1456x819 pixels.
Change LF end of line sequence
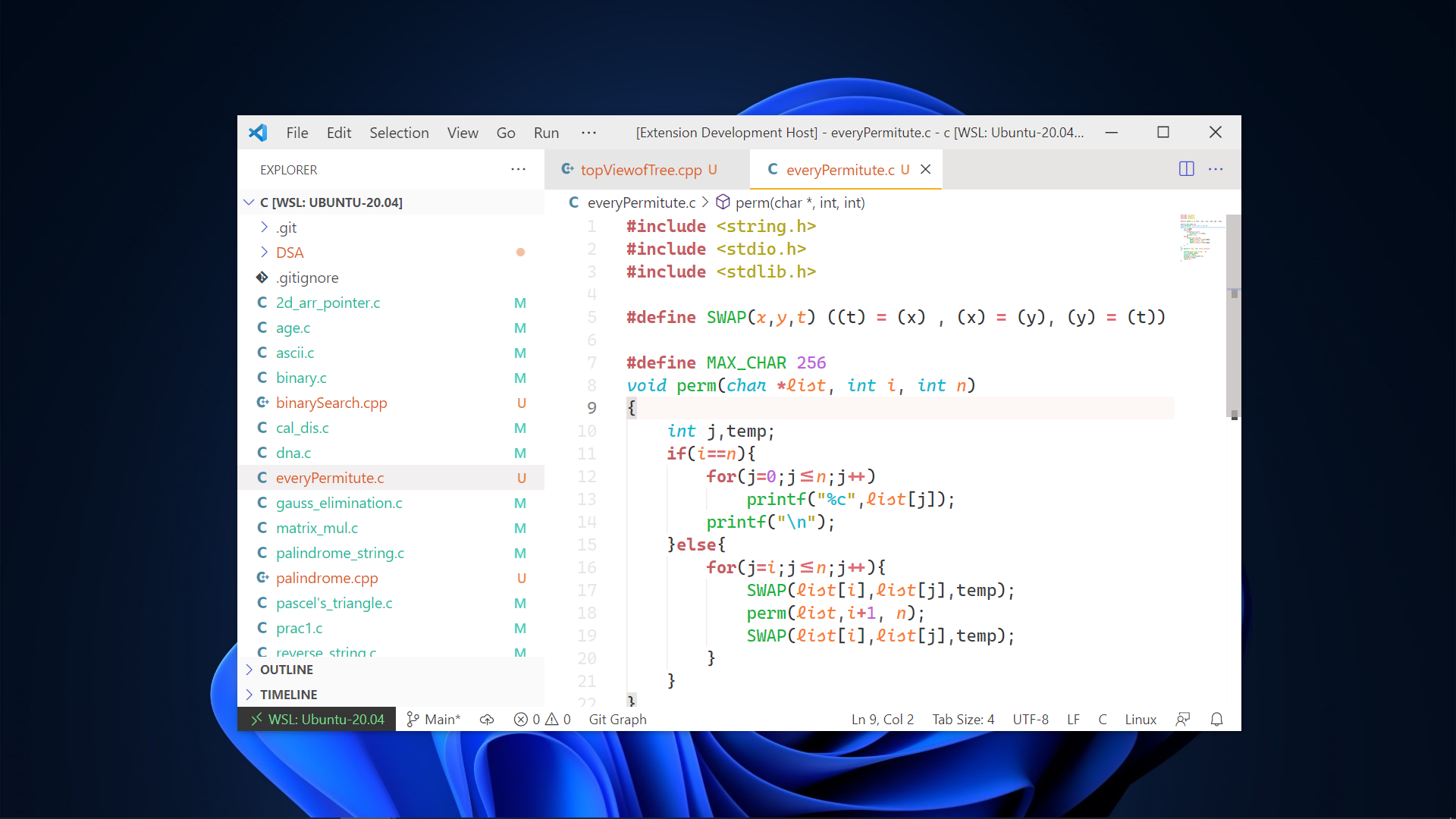click(x=1073, y=719)
